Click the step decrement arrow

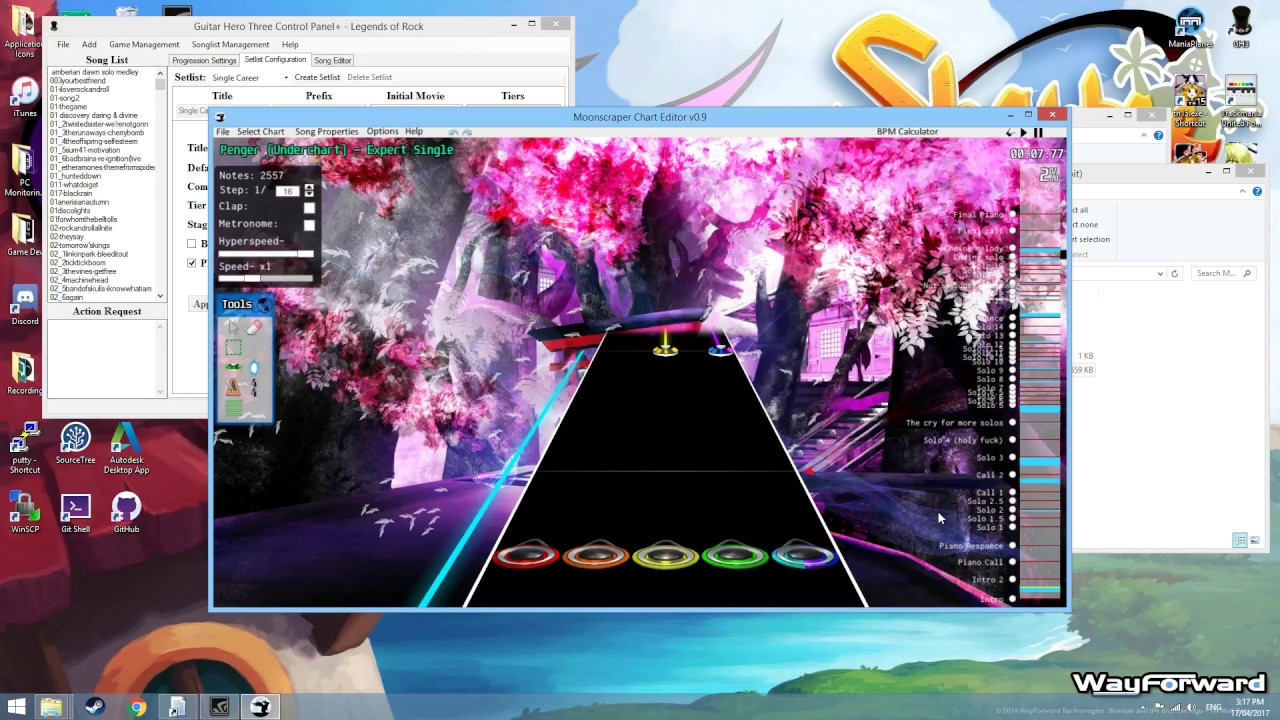[309, 193]
